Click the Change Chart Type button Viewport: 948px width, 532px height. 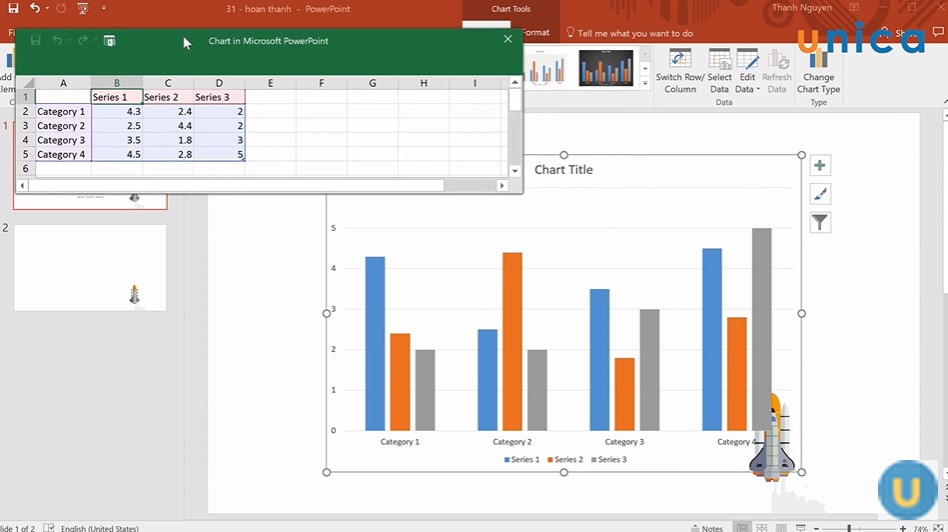click(x=818, y=70)
